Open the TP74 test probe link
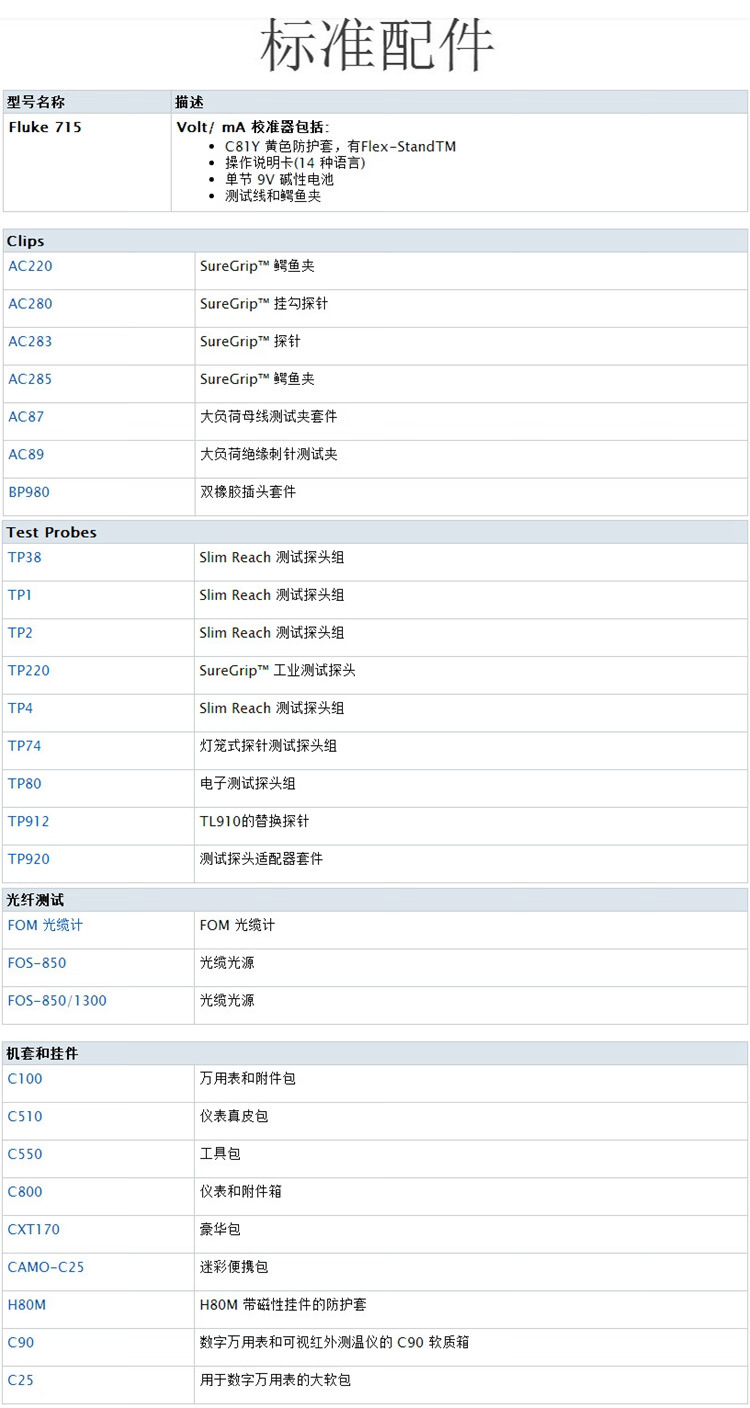This screenshot has height=1408, width=750. coord(25,746)
